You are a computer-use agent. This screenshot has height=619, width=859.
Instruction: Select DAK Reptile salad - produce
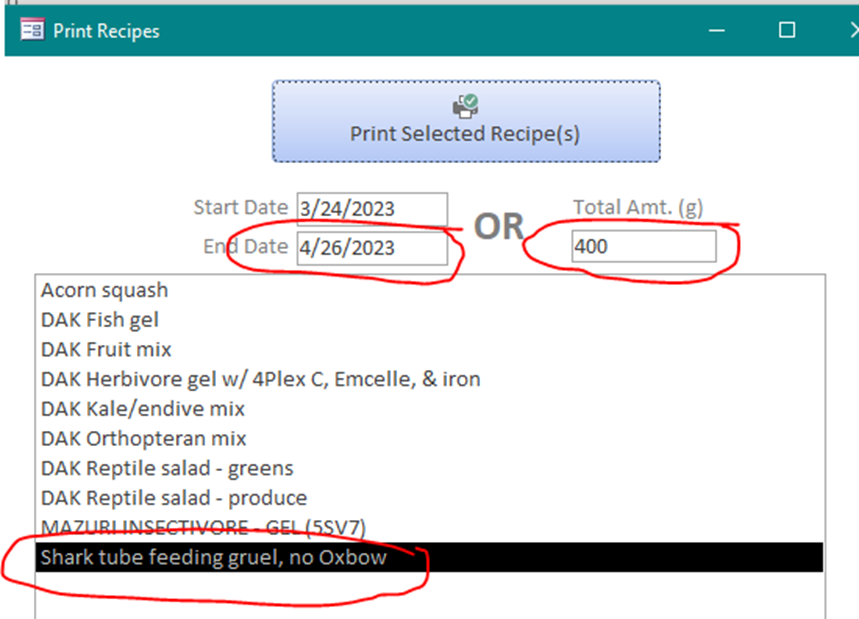coord(430,498)
